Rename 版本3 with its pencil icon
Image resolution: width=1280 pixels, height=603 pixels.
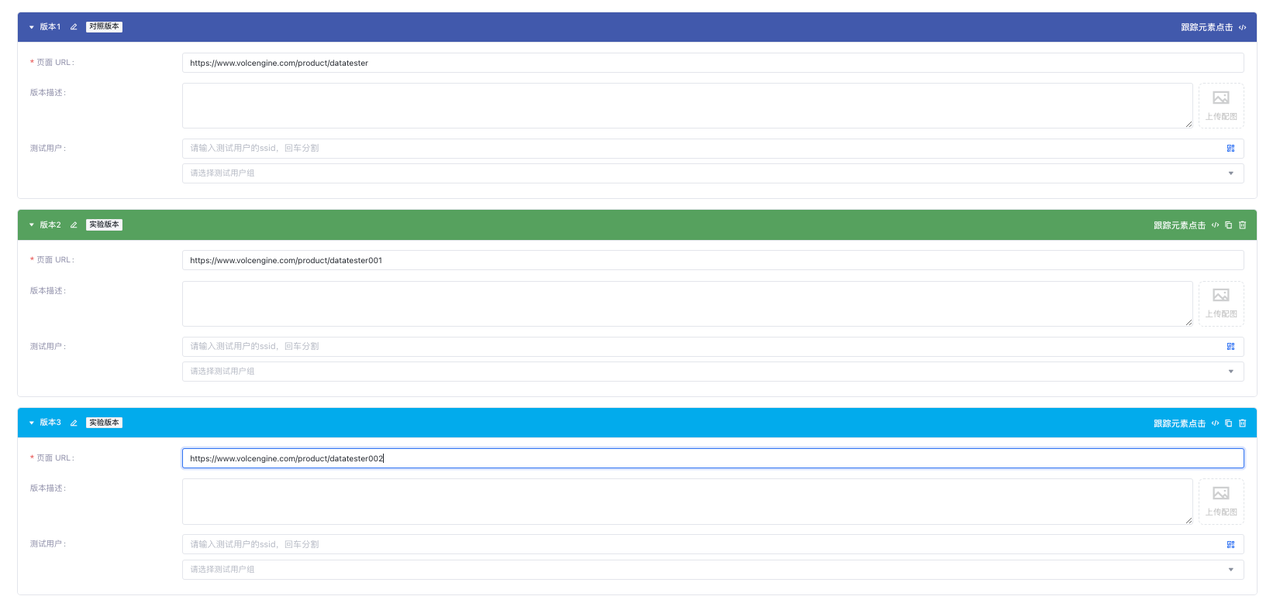point(73,423)
